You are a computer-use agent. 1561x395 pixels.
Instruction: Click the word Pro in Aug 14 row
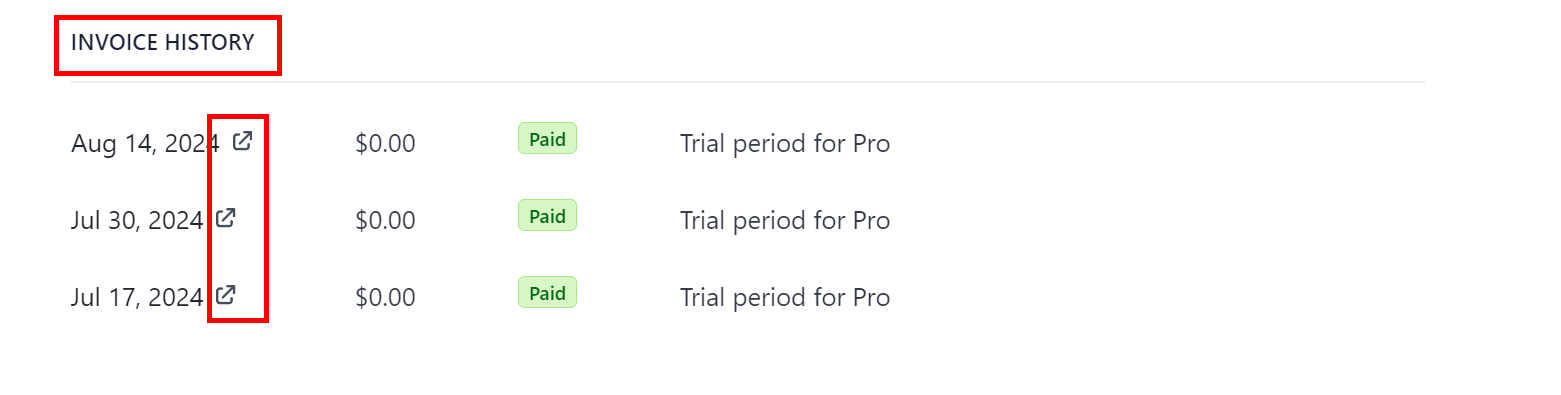tap(871, 144)
